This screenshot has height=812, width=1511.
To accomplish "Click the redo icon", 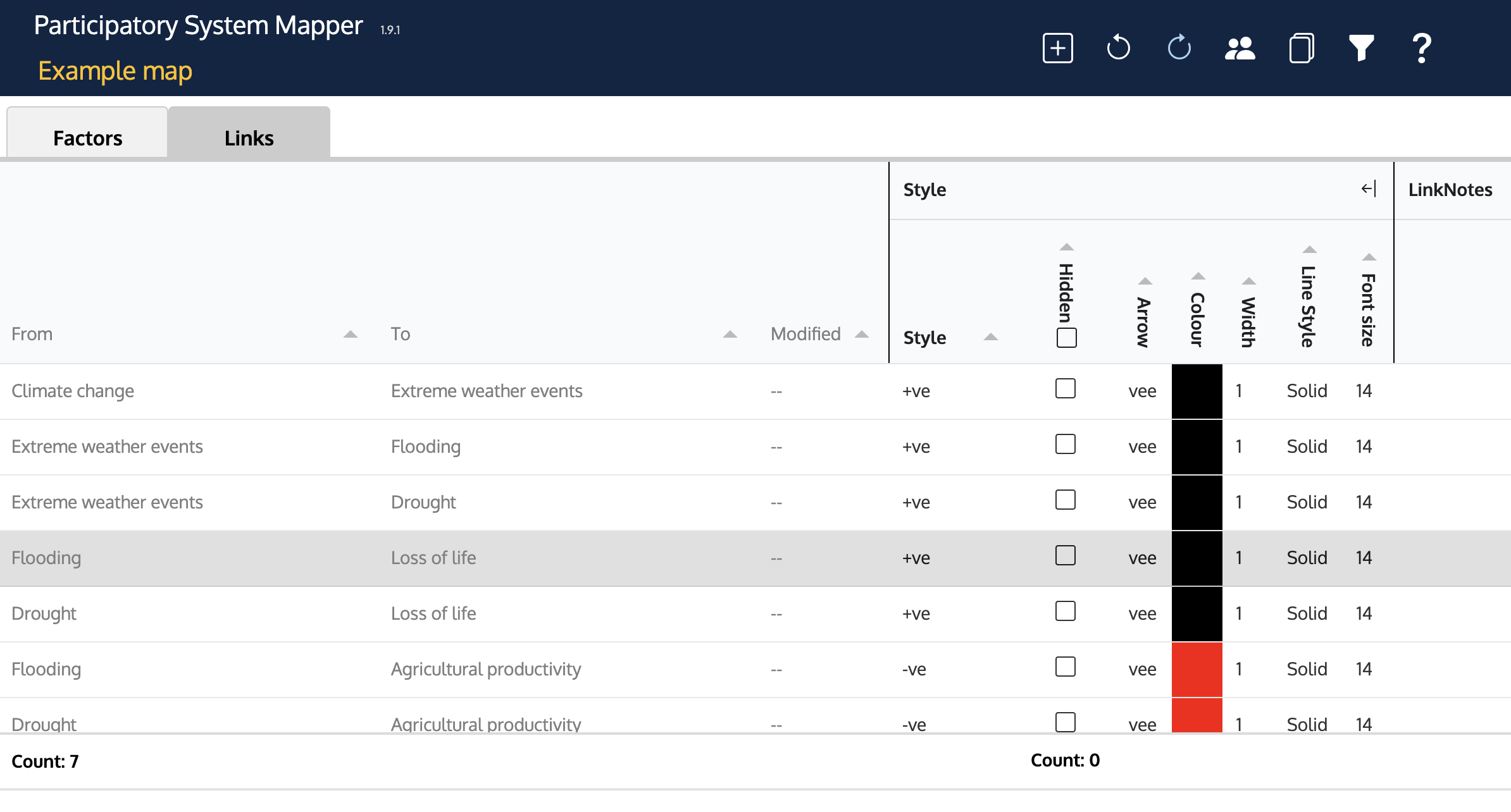I will pyautogui.click(x=1179, y=48).
